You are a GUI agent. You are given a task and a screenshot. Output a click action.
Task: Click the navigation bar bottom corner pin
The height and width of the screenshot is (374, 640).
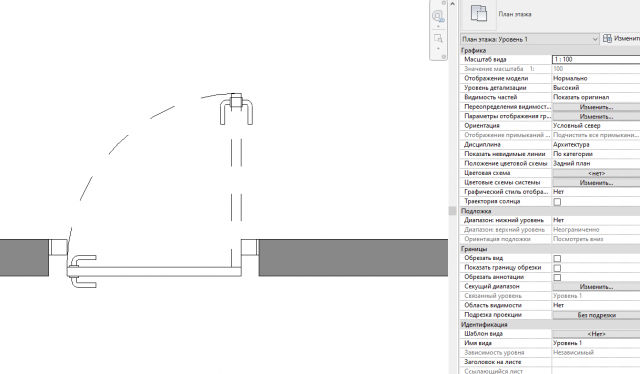point(444,57)
